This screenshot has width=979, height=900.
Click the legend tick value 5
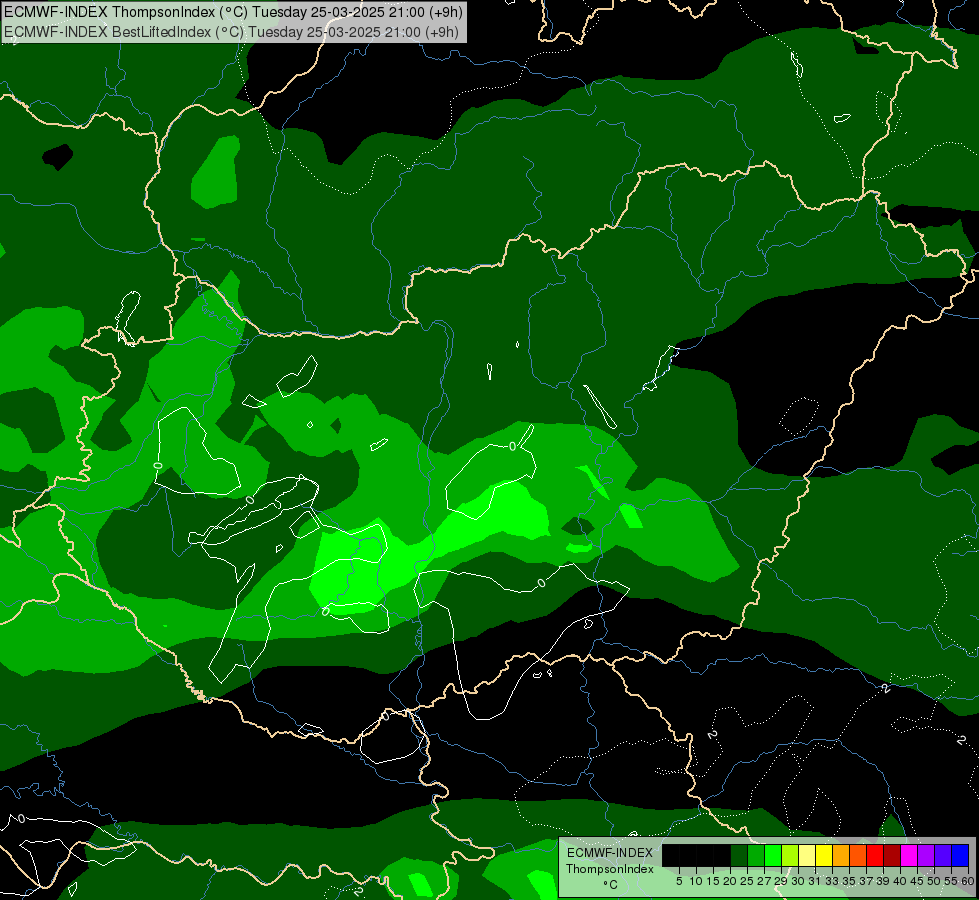pos(679,881)
